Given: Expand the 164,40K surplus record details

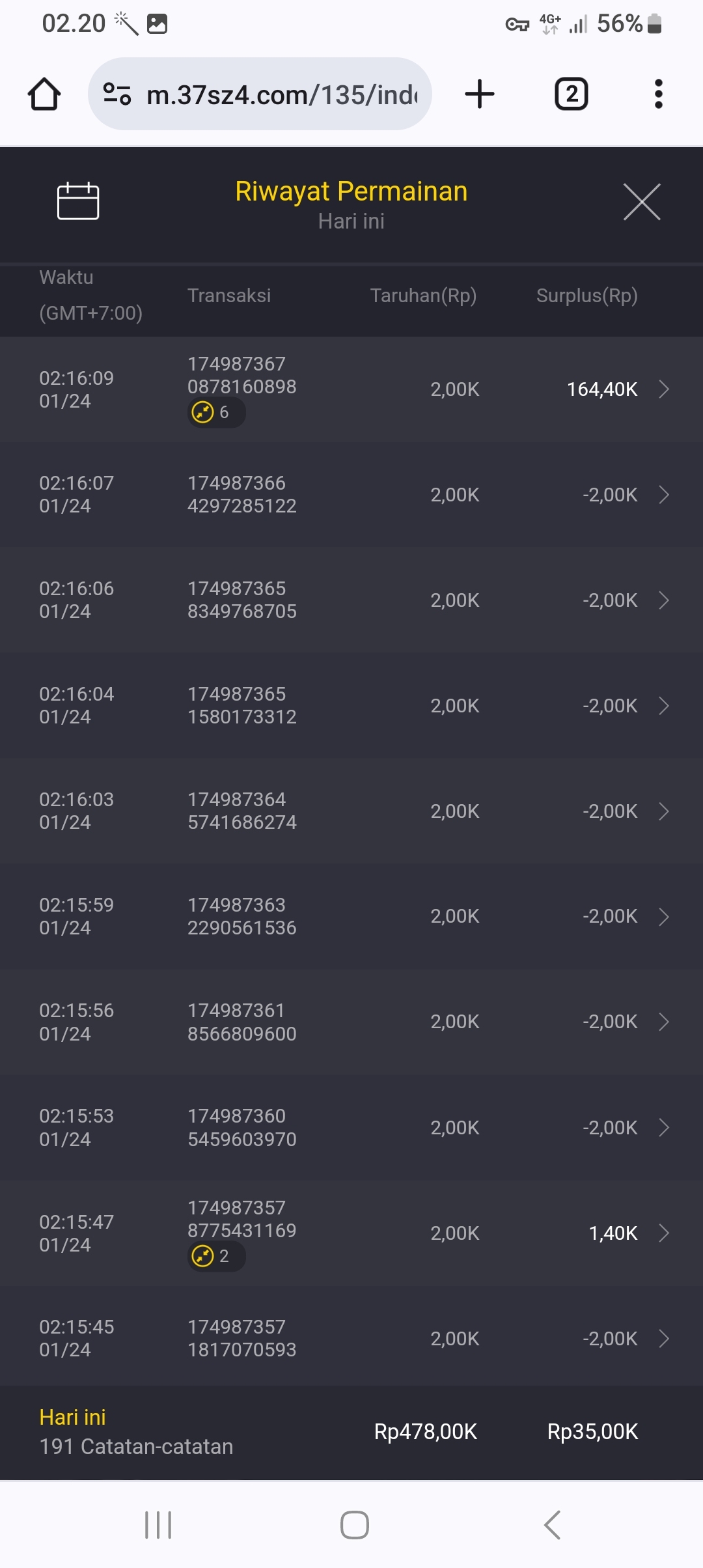Looking at the screenshot, I should tap(663, 389).
